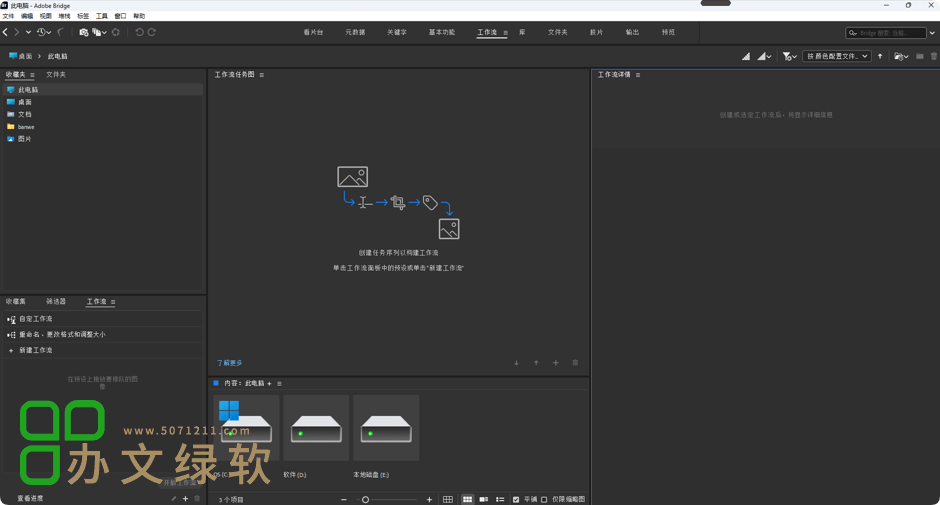This screenshot has height=505, width=940.
Task: Click the camera import photos icon
Action: click(x=84, y=32)
